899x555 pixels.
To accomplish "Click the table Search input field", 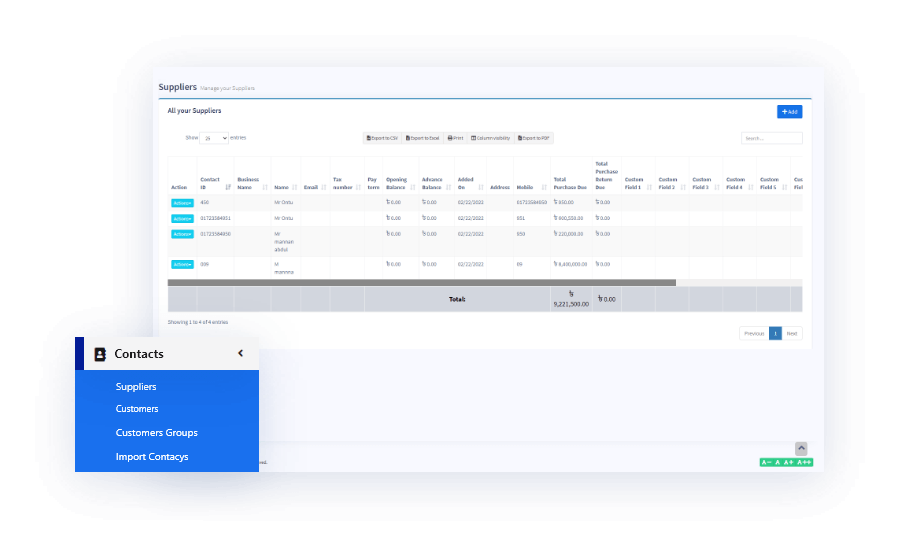I will coord(771,138).
